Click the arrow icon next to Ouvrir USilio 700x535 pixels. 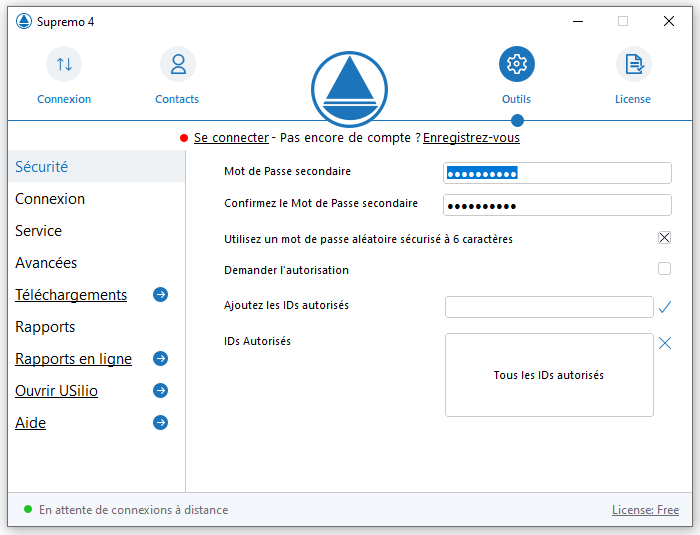[160, 391]
